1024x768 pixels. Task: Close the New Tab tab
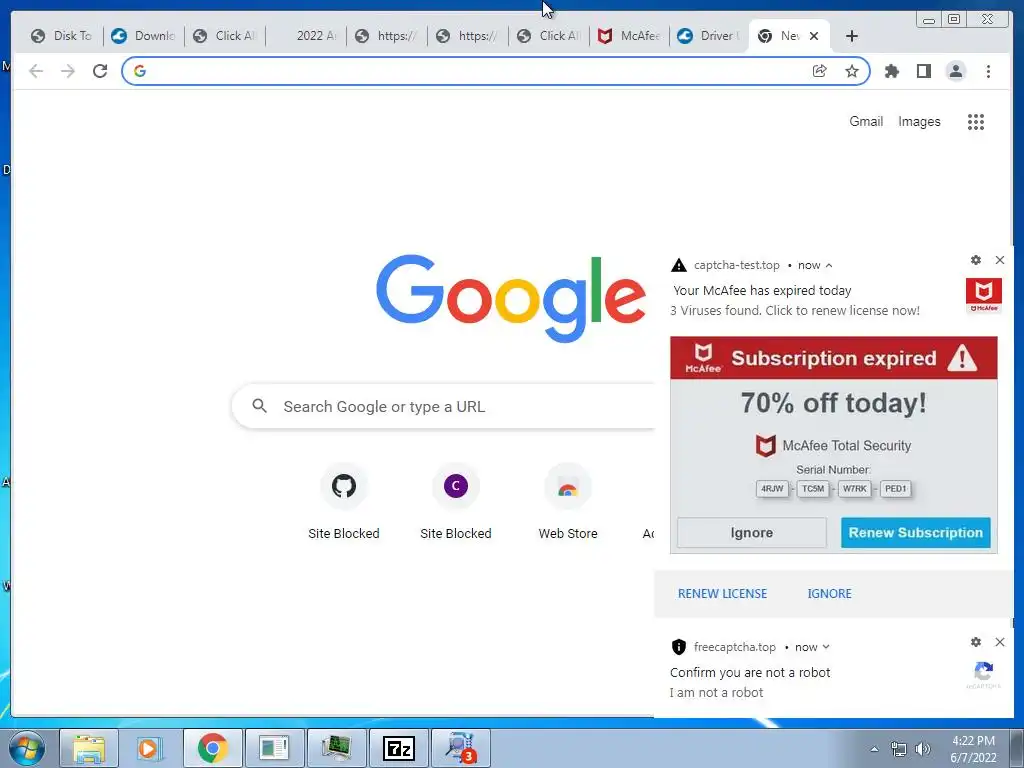(x=814, y=36)
